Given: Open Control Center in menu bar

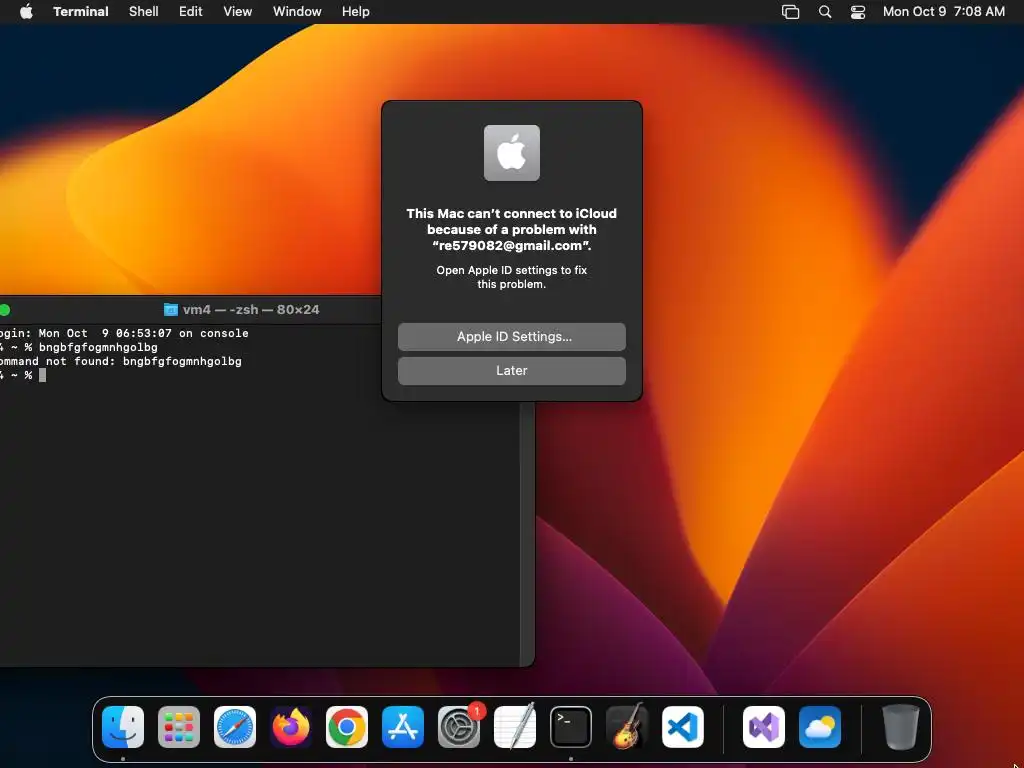Looking at the screenshot, I should click(x=857, y=12).
